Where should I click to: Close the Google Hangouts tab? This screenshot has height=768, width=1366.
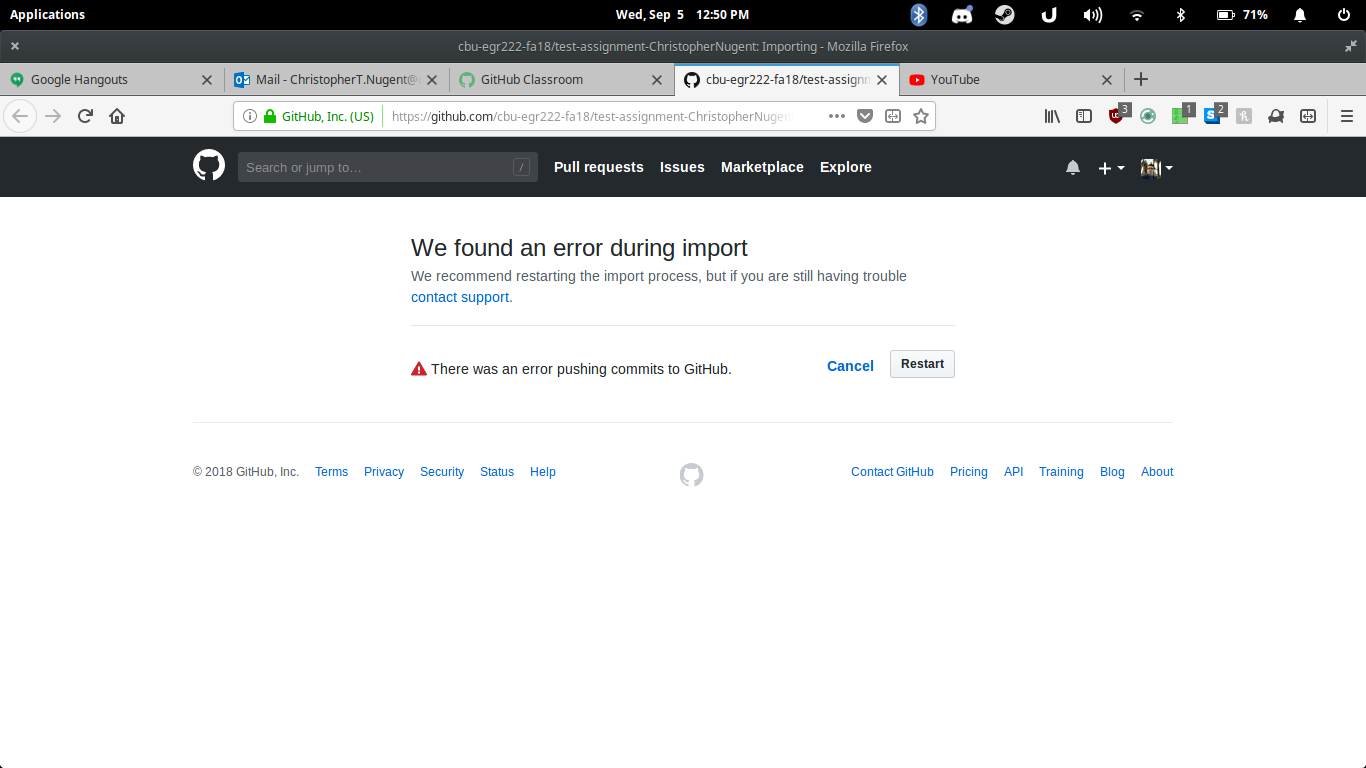point(207,80)
